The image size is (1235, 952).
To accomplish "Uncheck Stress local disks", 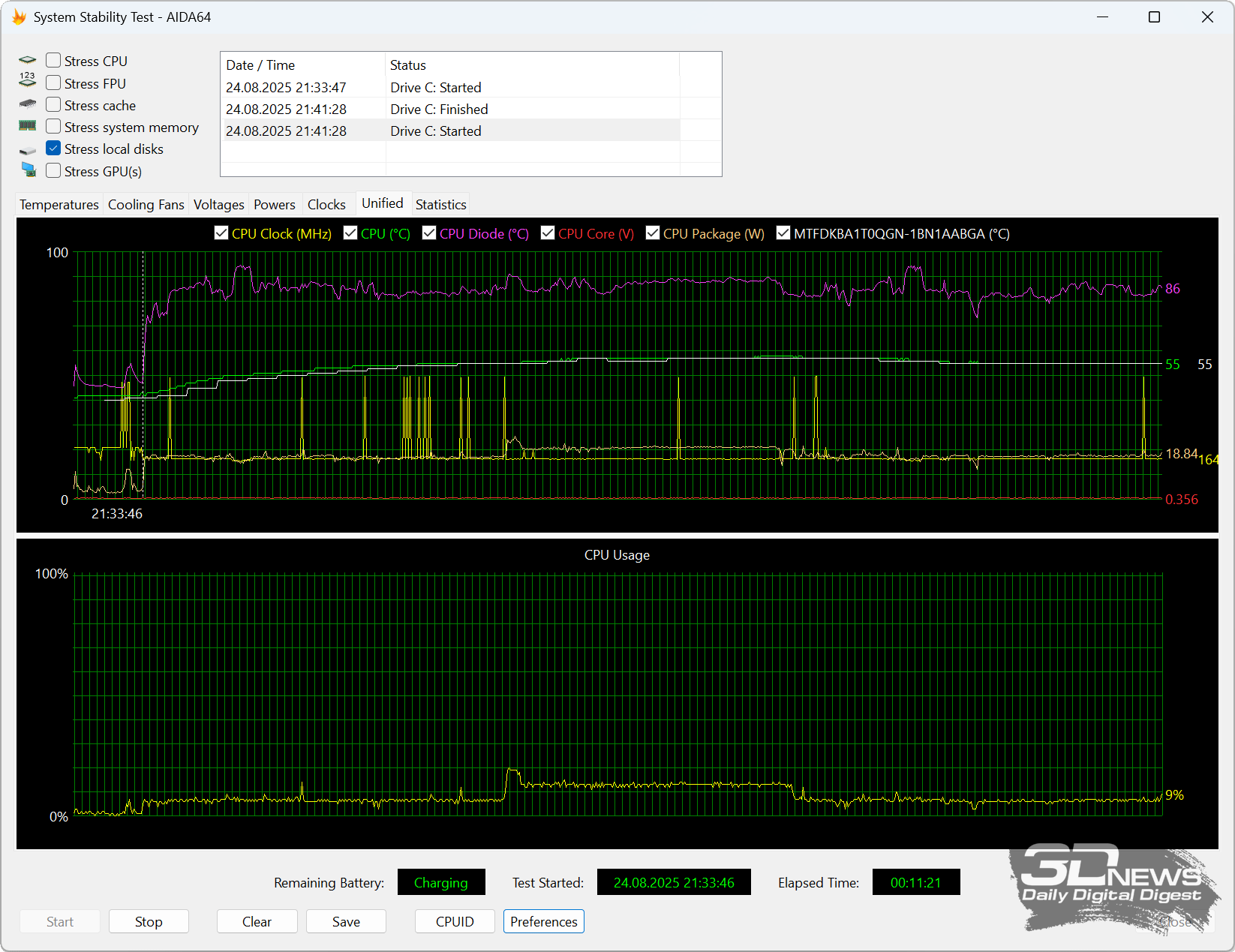I will 53,148.
